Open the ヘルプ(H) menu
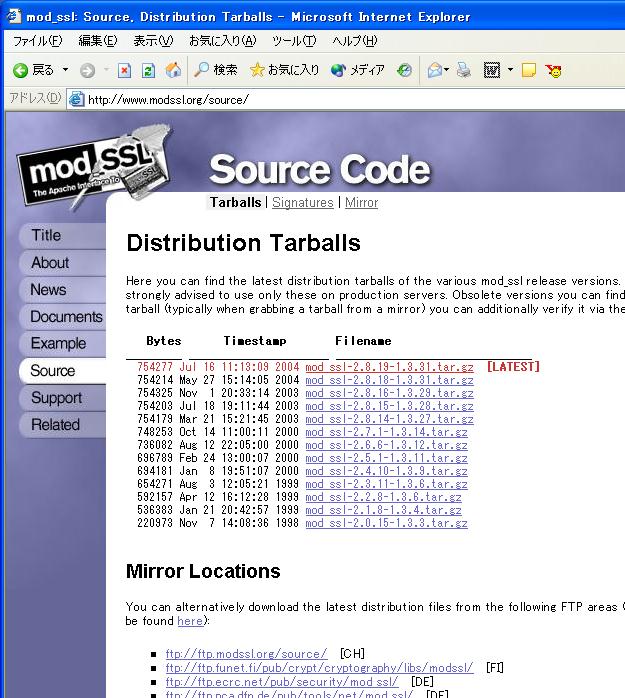This screenshot has width=625, height=698. pyautogui.click(x=355, y=41)
